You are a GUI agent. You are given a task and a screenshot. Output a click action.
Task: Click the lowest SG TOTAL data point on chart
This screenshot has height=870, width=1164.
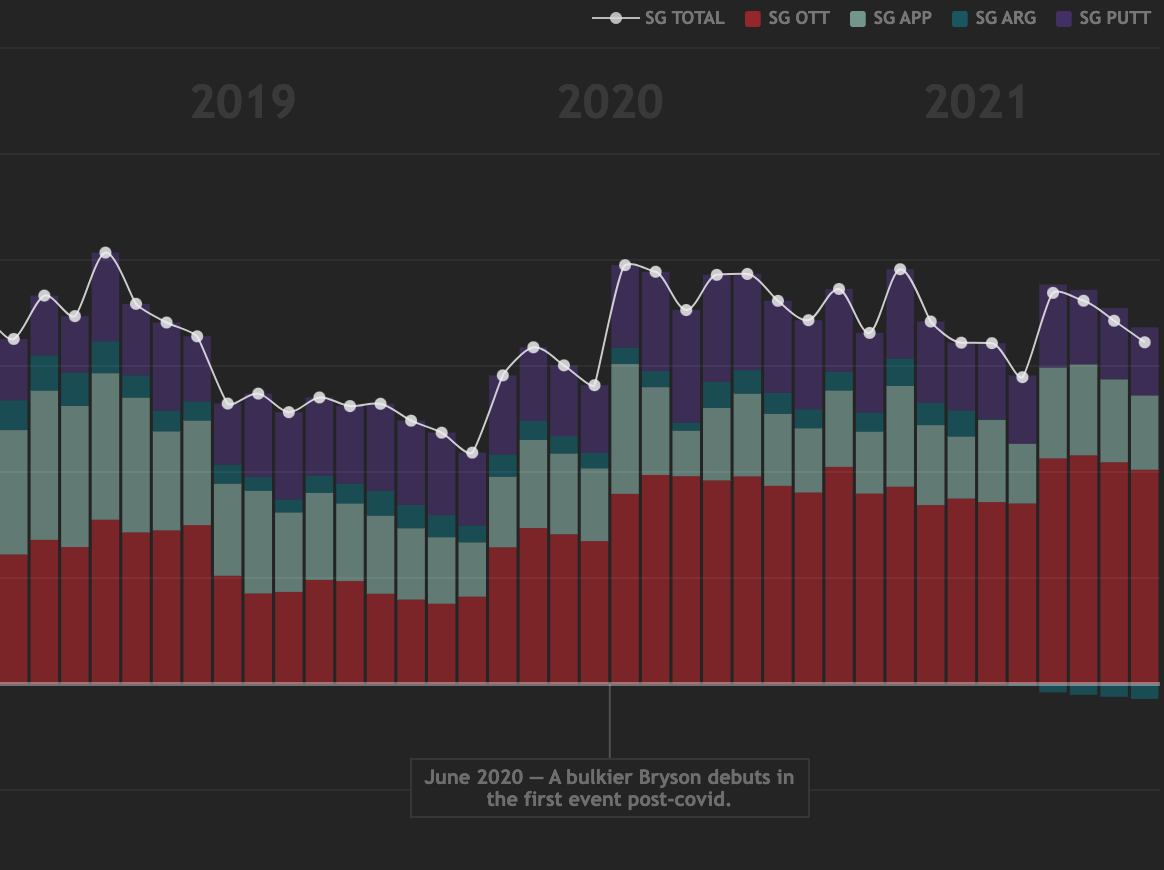[x=472, y=453]
